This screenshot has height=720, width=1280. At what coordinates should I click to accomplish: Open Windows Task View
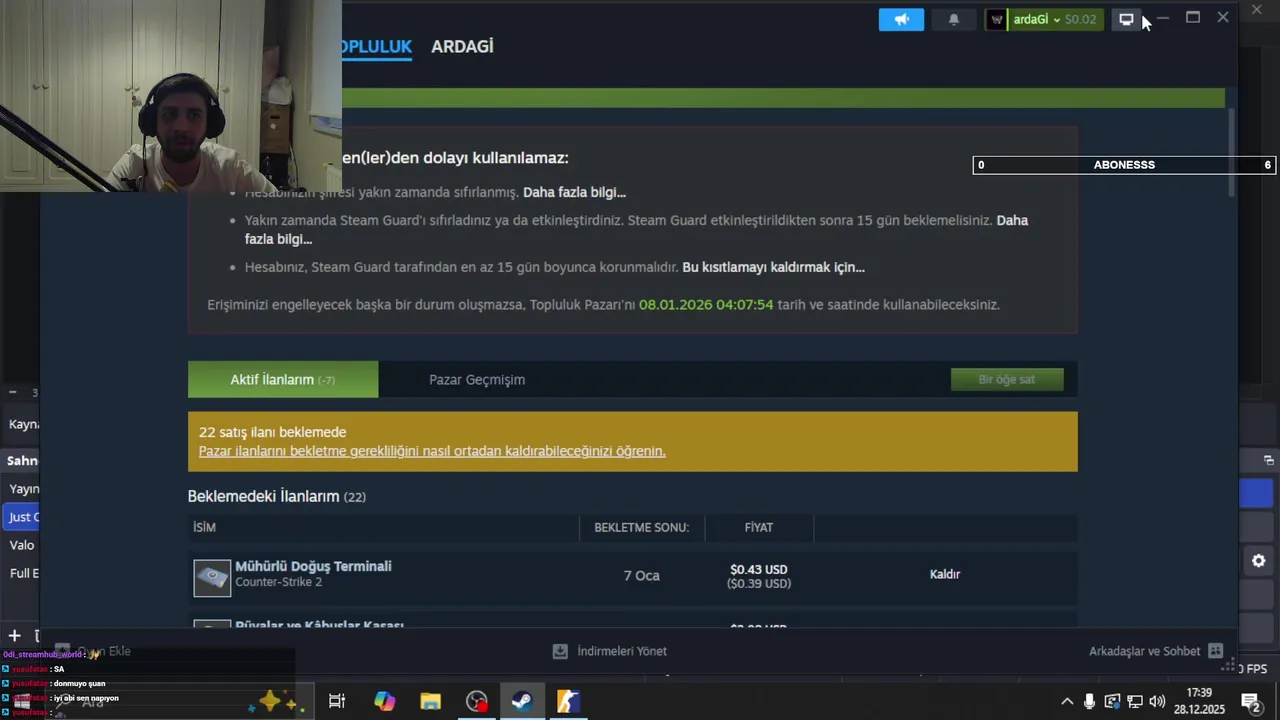click(337, 701)
